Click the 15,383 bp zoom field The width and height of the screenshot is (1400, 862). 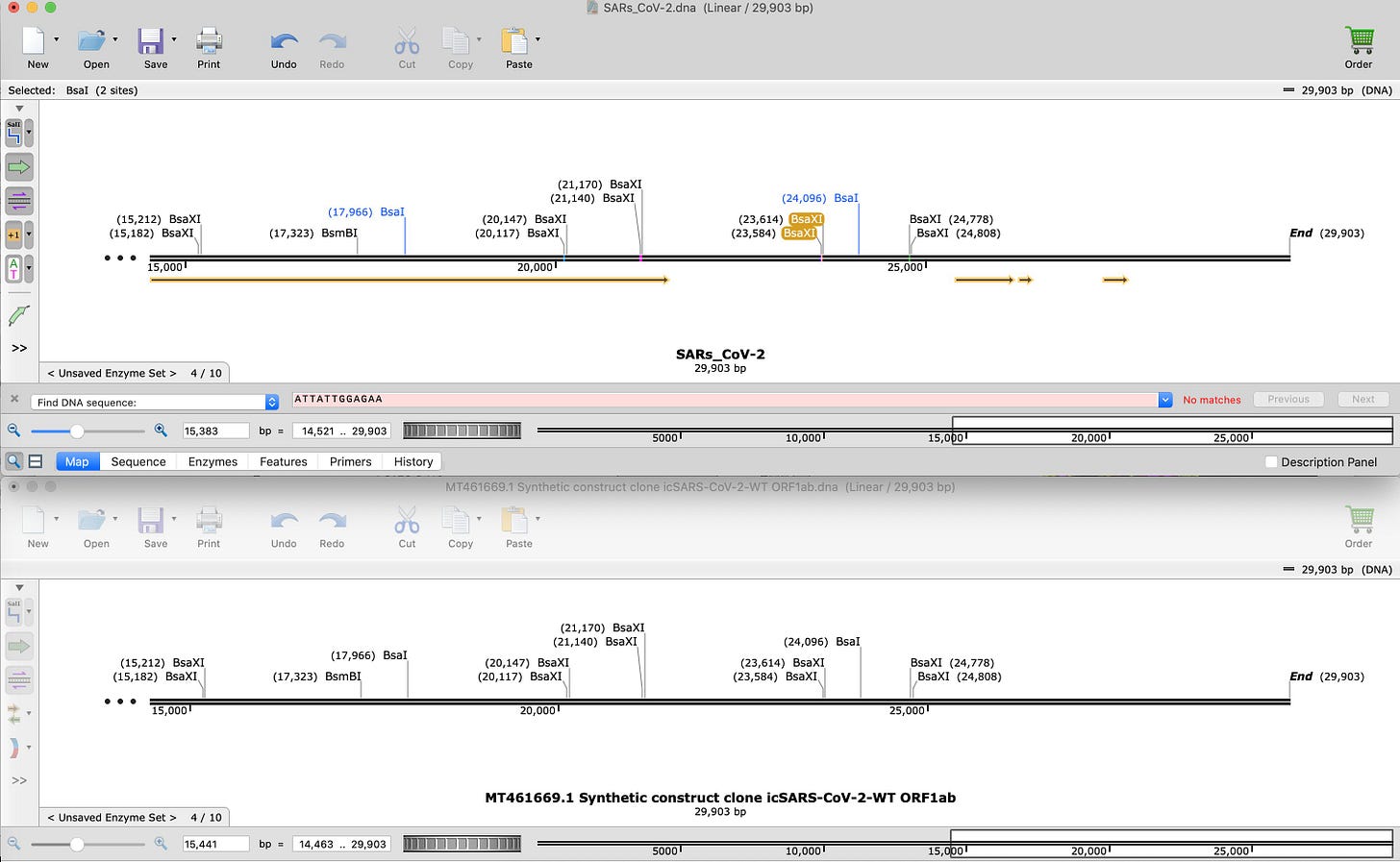pos(215,431)
